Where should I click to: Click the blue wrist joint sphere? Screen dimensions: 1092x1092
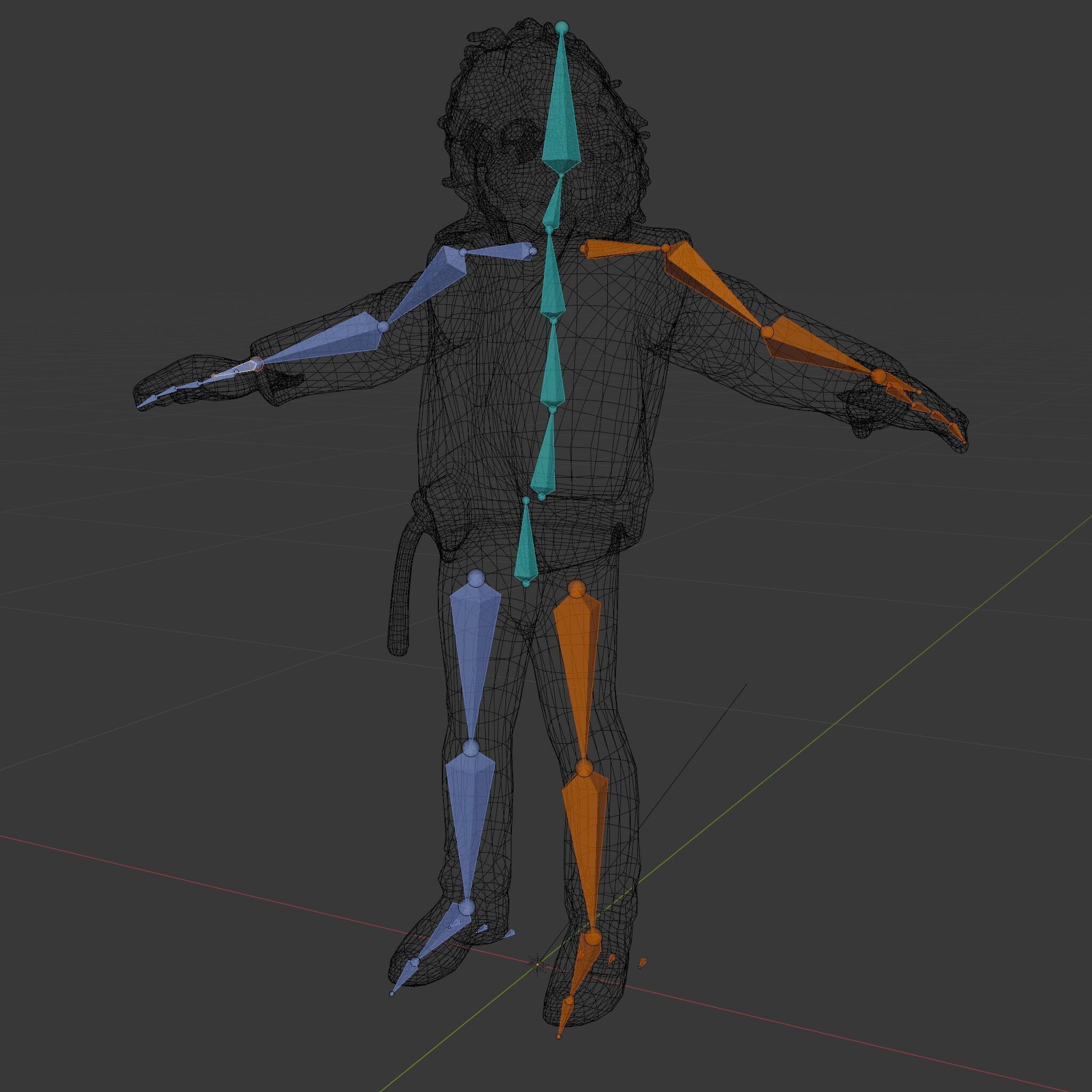[x=256, y=365]
